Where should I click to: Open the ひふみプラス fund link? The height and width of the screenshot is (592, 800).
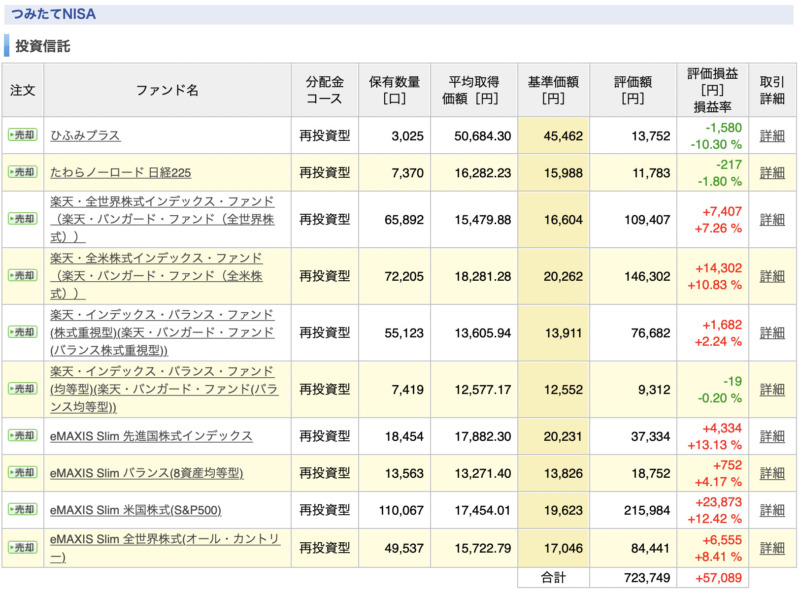click(85, 135)
